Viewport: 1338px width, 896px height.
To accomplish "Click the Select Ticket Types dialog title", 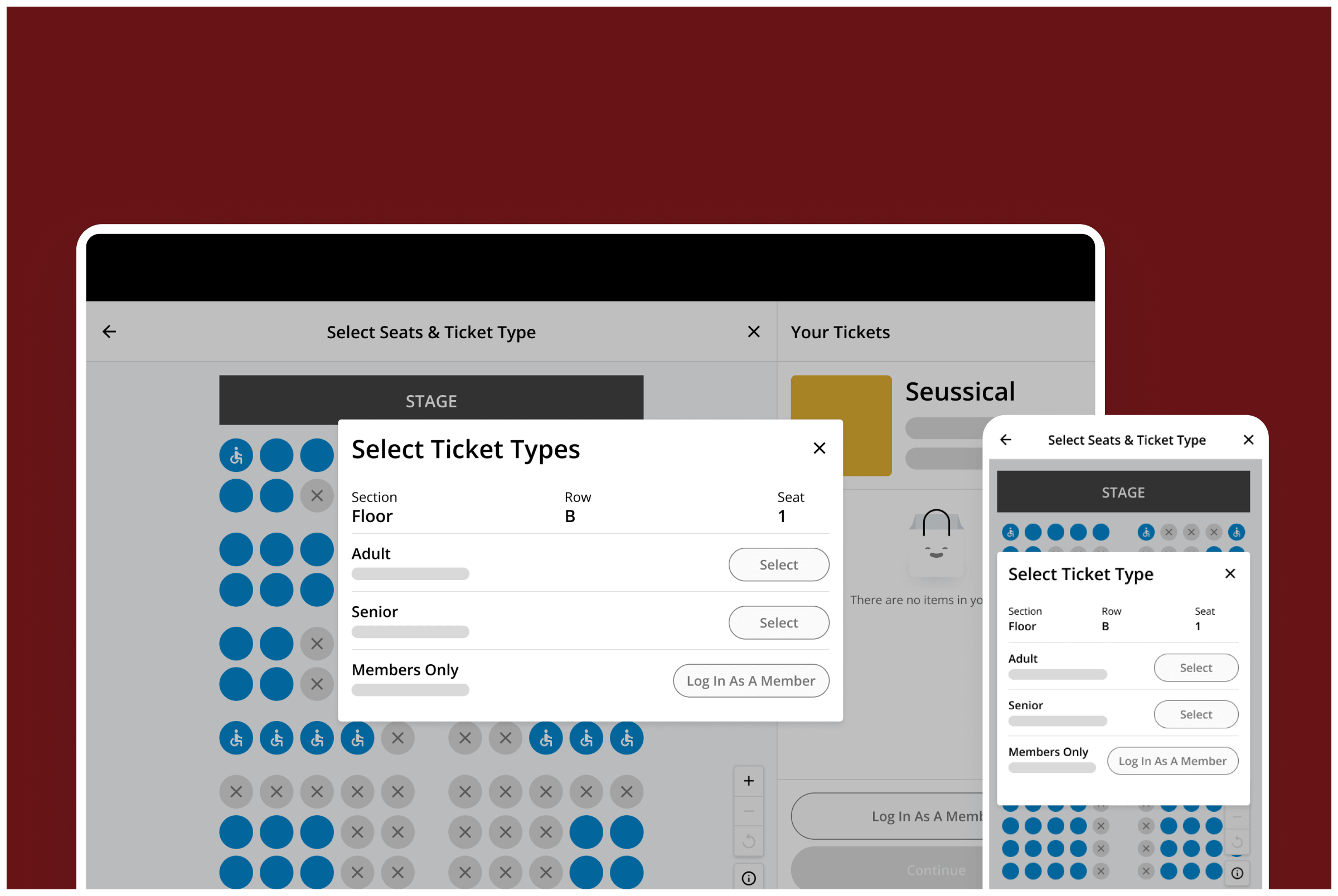I will (x=466, y=449).
